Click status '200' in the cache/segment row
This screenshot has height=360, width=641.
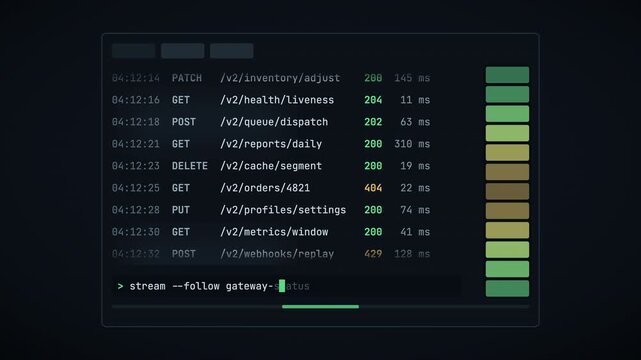pyautogui.click(x=373, y=166)
